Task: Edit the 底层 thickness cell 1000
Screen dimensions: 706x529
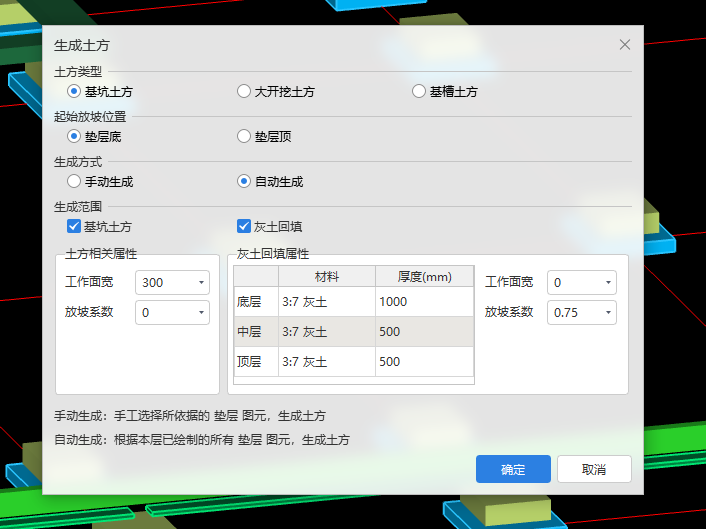Action: (x=425, y=302)
